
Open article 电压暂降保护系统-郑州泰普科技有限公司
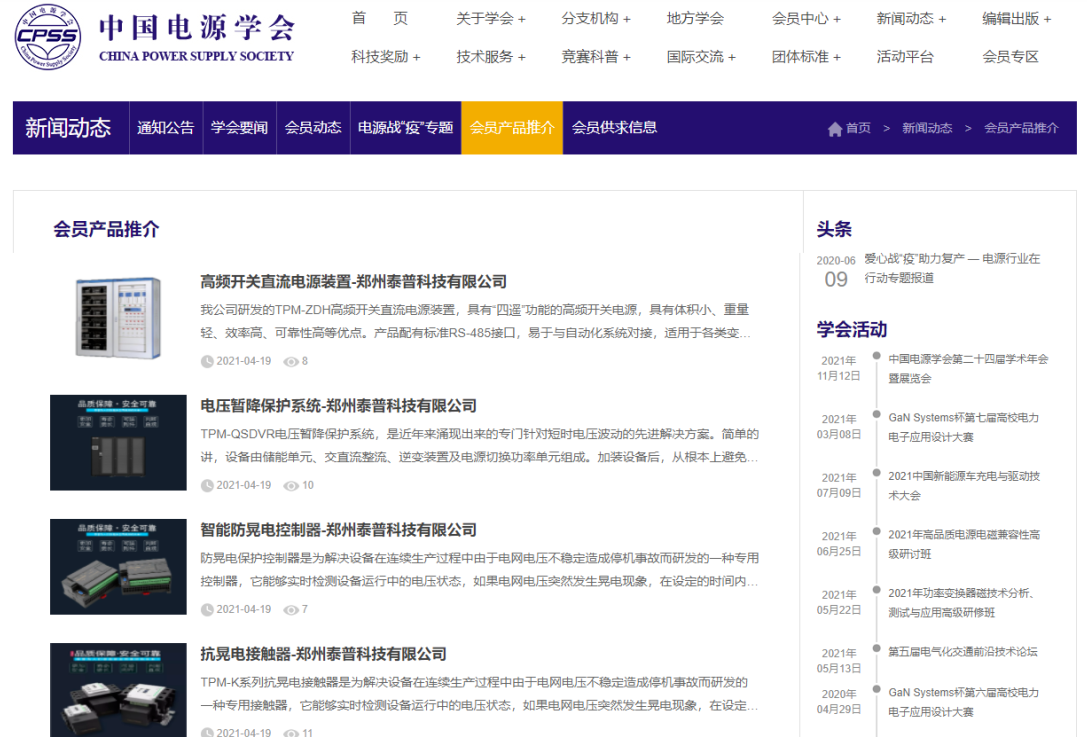[x=338, y=406]
